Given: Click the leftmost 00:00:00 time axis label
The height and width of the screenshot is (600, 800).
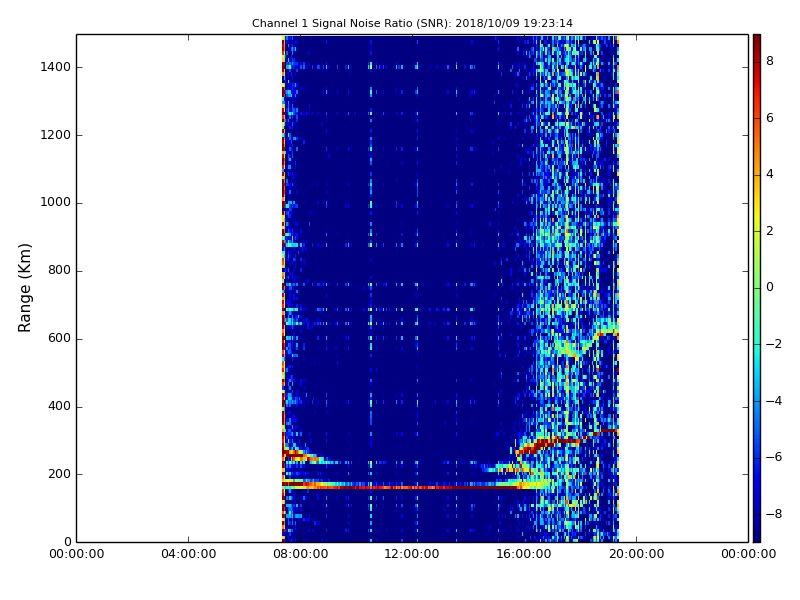Looking at the screenshot, I should (x=77, y=554).
